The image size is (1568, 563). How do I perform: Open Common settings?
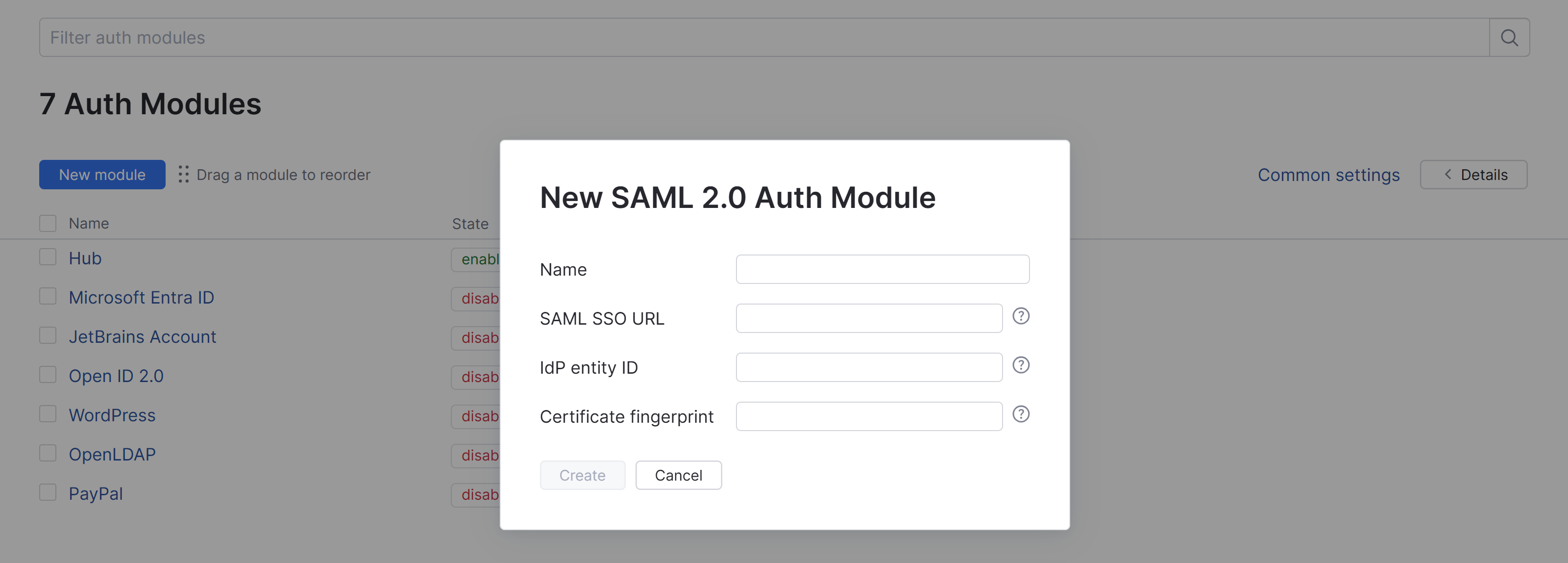(1329, 174)
